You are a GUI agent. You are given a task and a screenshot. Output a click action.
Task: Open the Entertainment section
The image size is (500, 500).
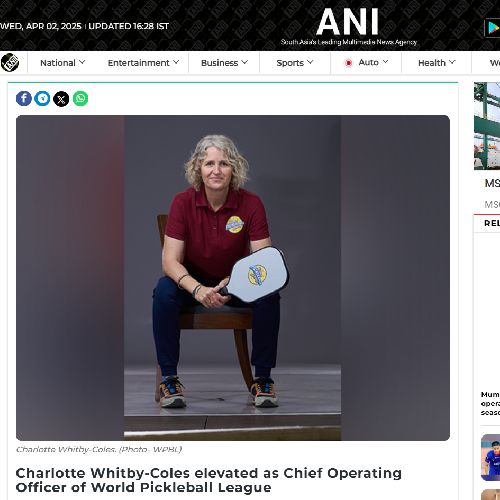pyautogui.click(x=139, y=63)
